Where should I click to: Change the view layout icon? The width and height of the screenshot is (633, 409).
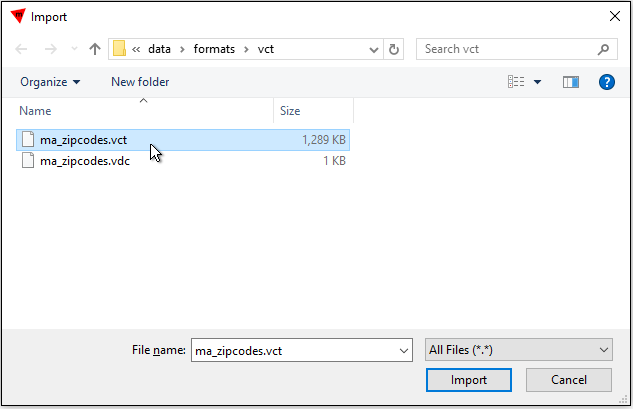[x=516, y=82]
